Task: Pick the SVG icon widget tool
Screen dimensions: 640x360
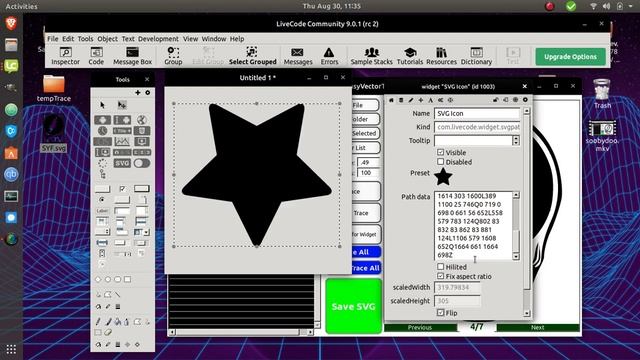Action: point(122,163)
